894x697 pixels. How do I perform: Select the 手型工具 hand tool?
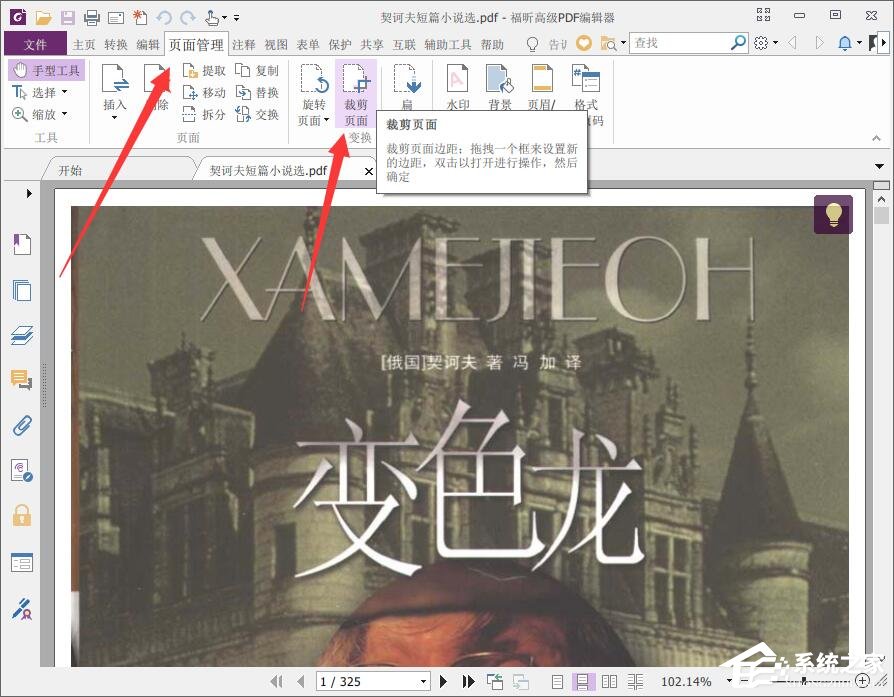point(46,70)
